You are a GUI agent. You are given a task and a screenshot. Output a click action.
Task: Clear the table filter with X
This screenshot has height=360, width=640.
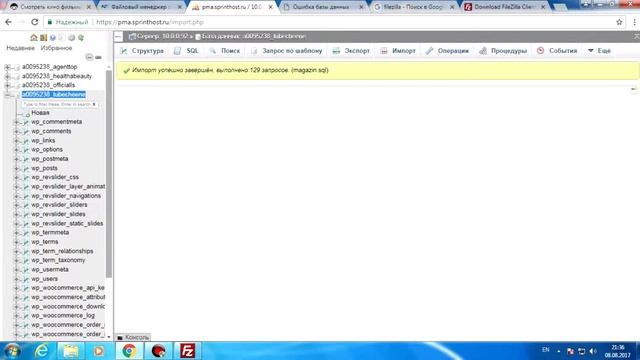94,104
